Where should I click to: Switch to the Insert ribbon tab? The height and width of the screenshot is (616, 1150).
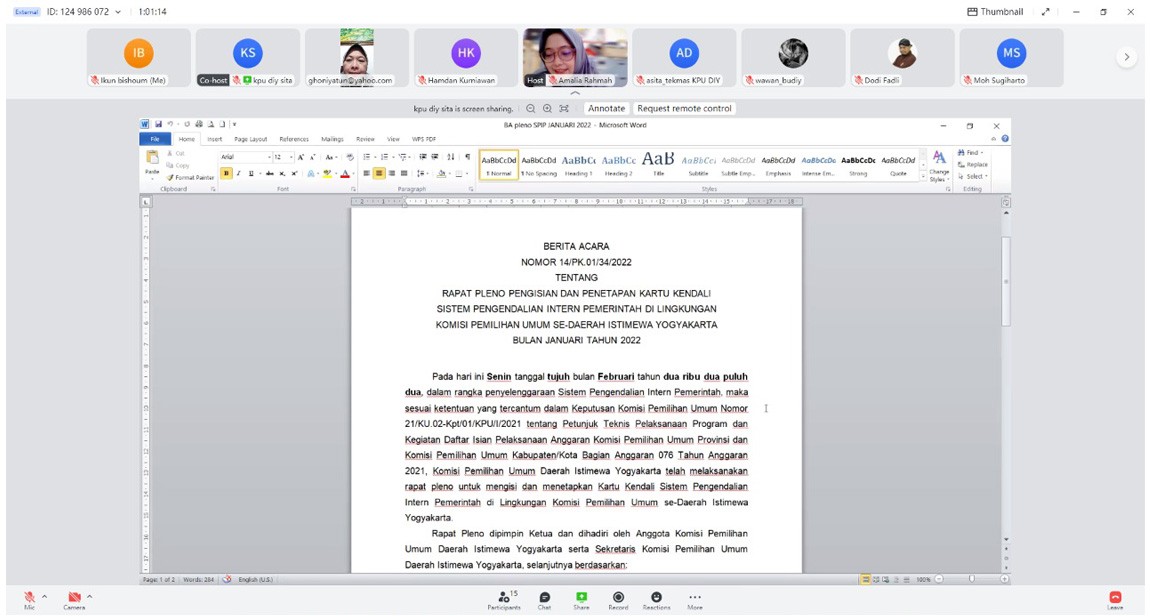coord(214,139)
